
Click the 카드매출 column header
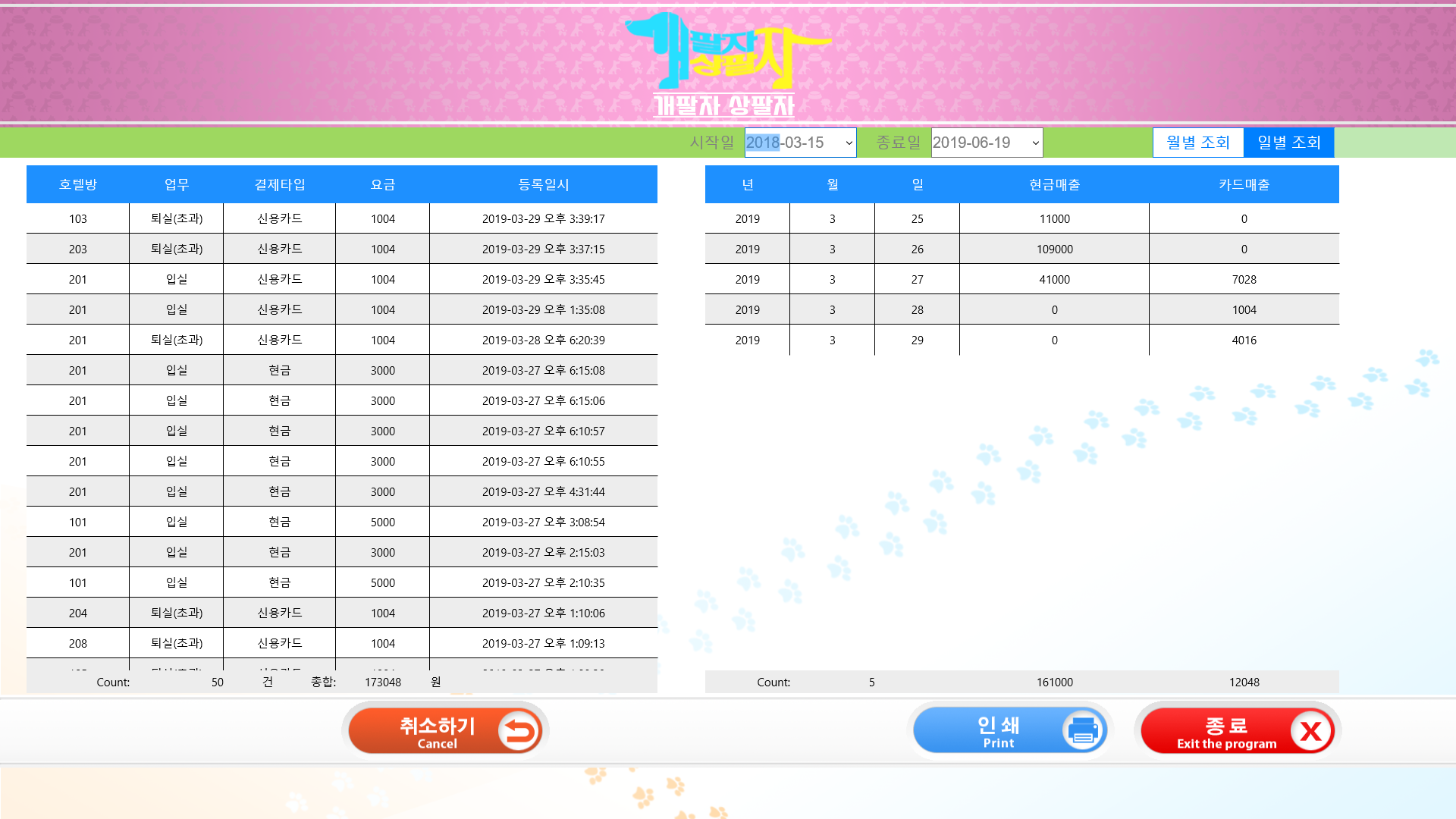(1244, 184)
